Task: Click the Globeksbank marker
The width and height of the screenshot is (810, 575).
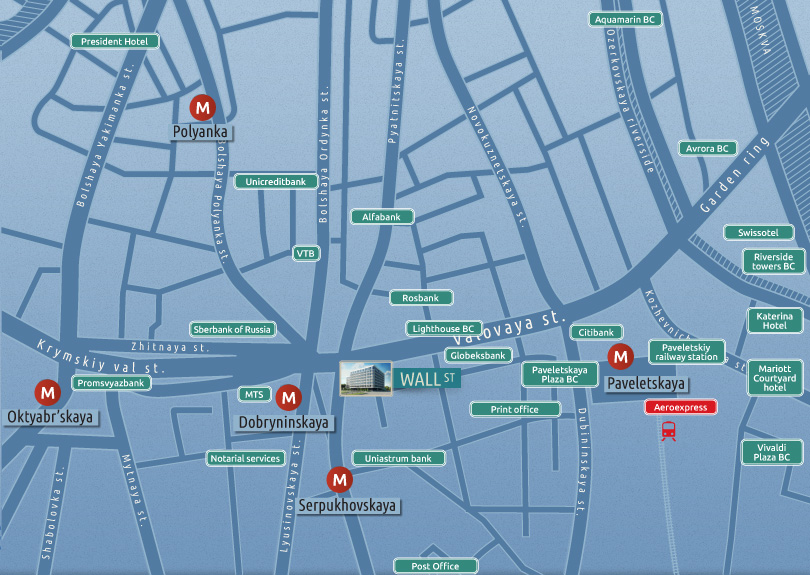Action: point(478,355)
